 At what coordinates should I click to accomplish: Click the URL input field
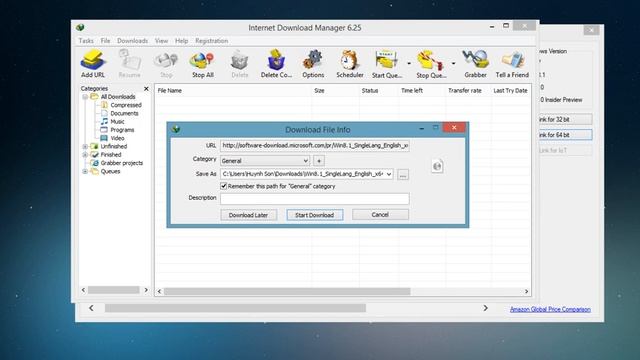click(x=315, y=145)
